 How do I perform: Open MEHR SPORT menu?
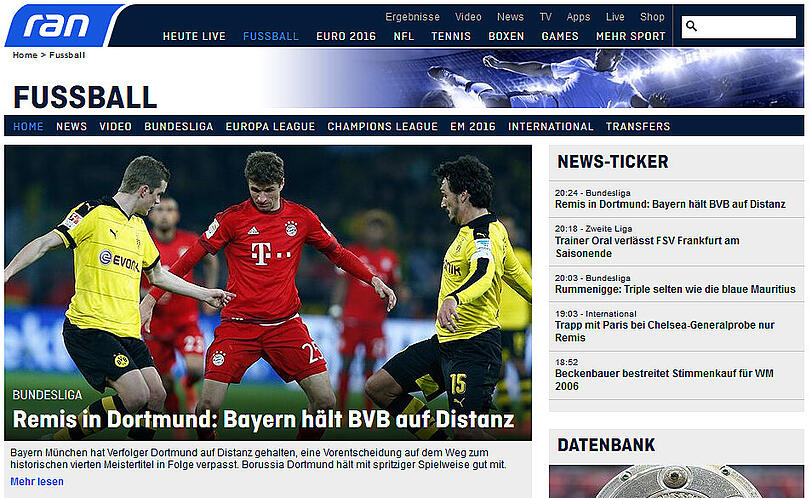pyautogui.click(x=630, y=36)
